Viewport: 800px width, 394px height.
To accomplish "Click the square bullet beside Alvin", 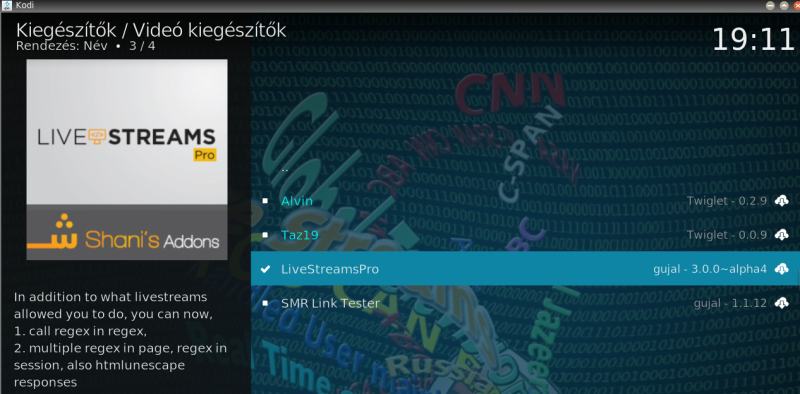I will tap(265, 201).
